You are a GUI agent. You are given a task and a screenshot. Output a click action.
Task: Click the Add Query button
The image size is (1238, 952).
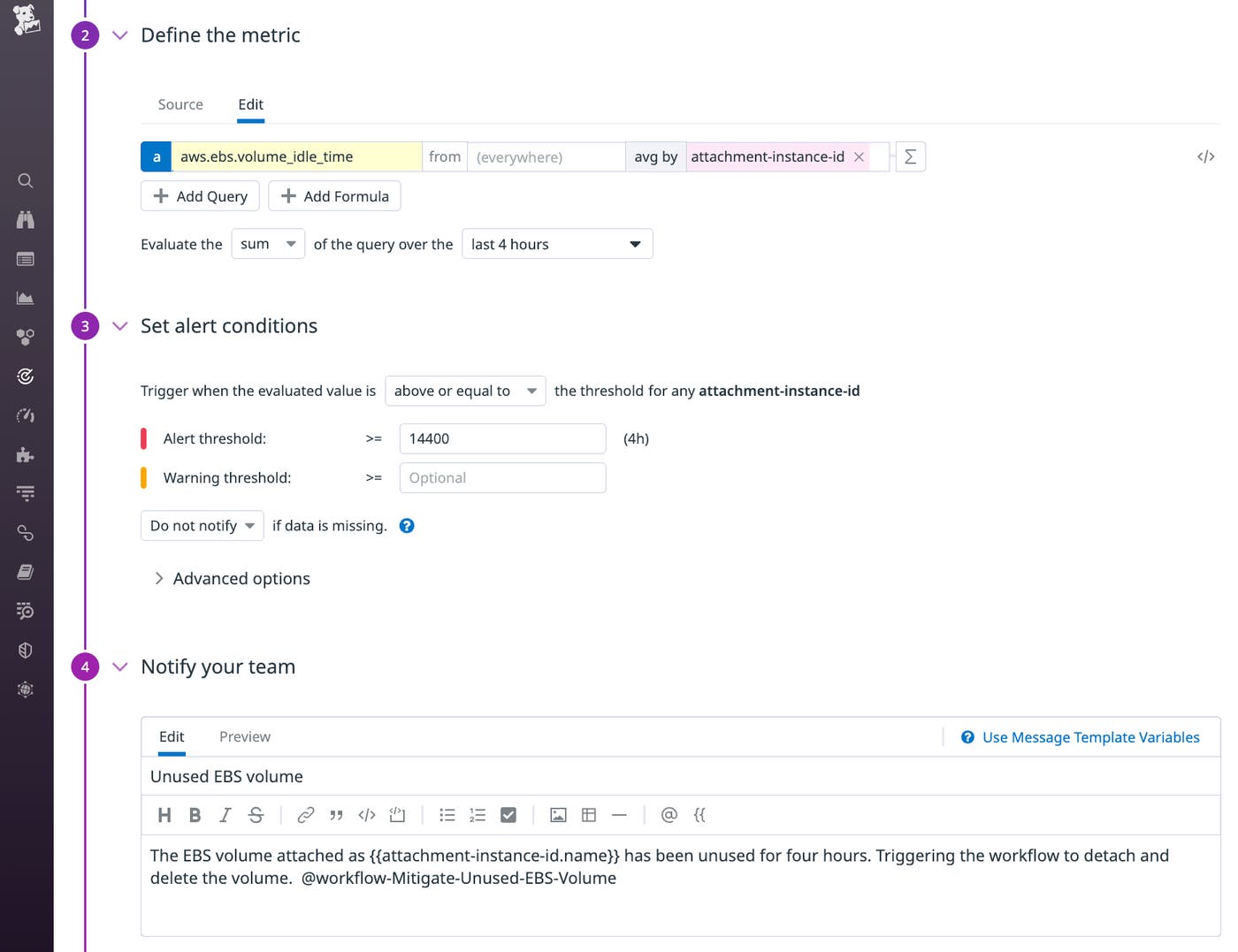pos(199,195)
